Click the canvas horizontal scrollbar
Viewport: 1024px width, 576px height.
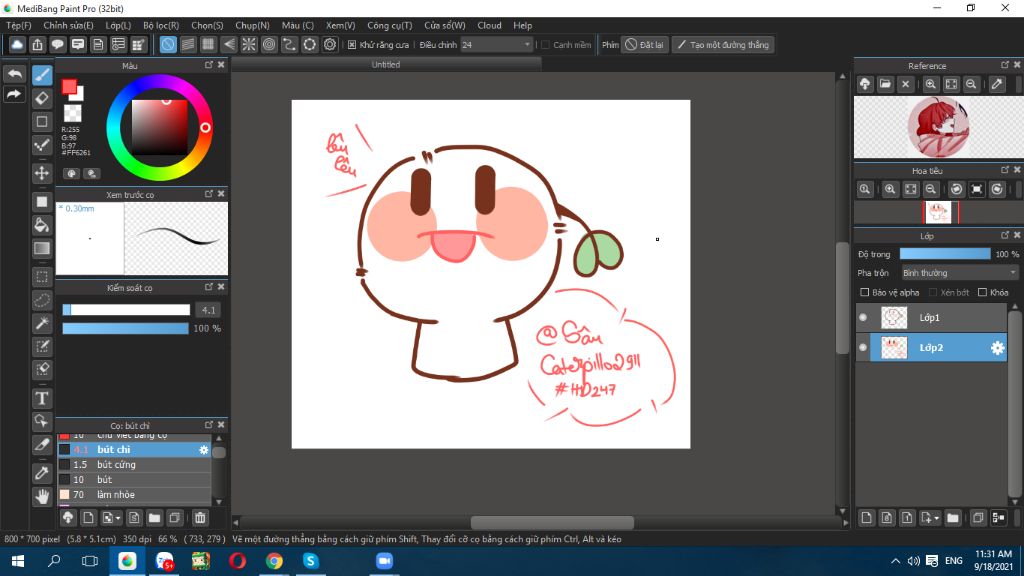point(552,522)
